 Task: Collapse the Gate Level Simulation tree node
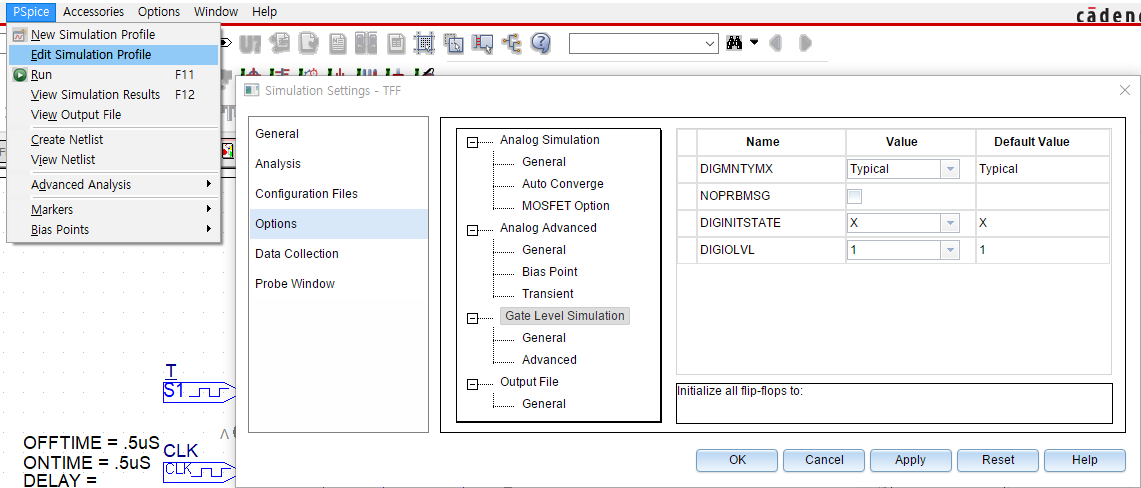[472, 318]
